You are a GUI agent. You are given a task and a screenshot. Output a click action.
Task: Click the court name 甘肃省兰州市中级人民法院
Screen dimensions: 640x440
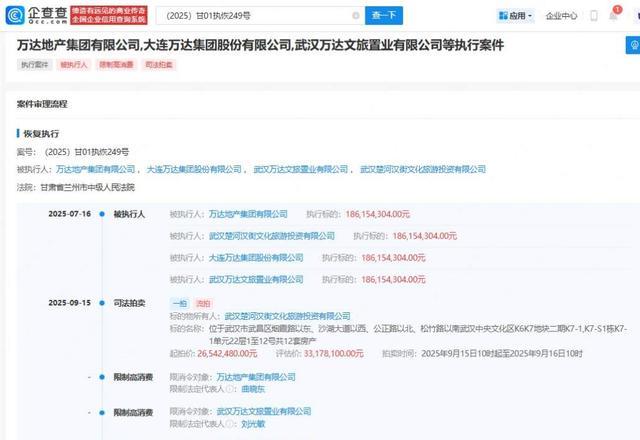click(x=88, y=187)
